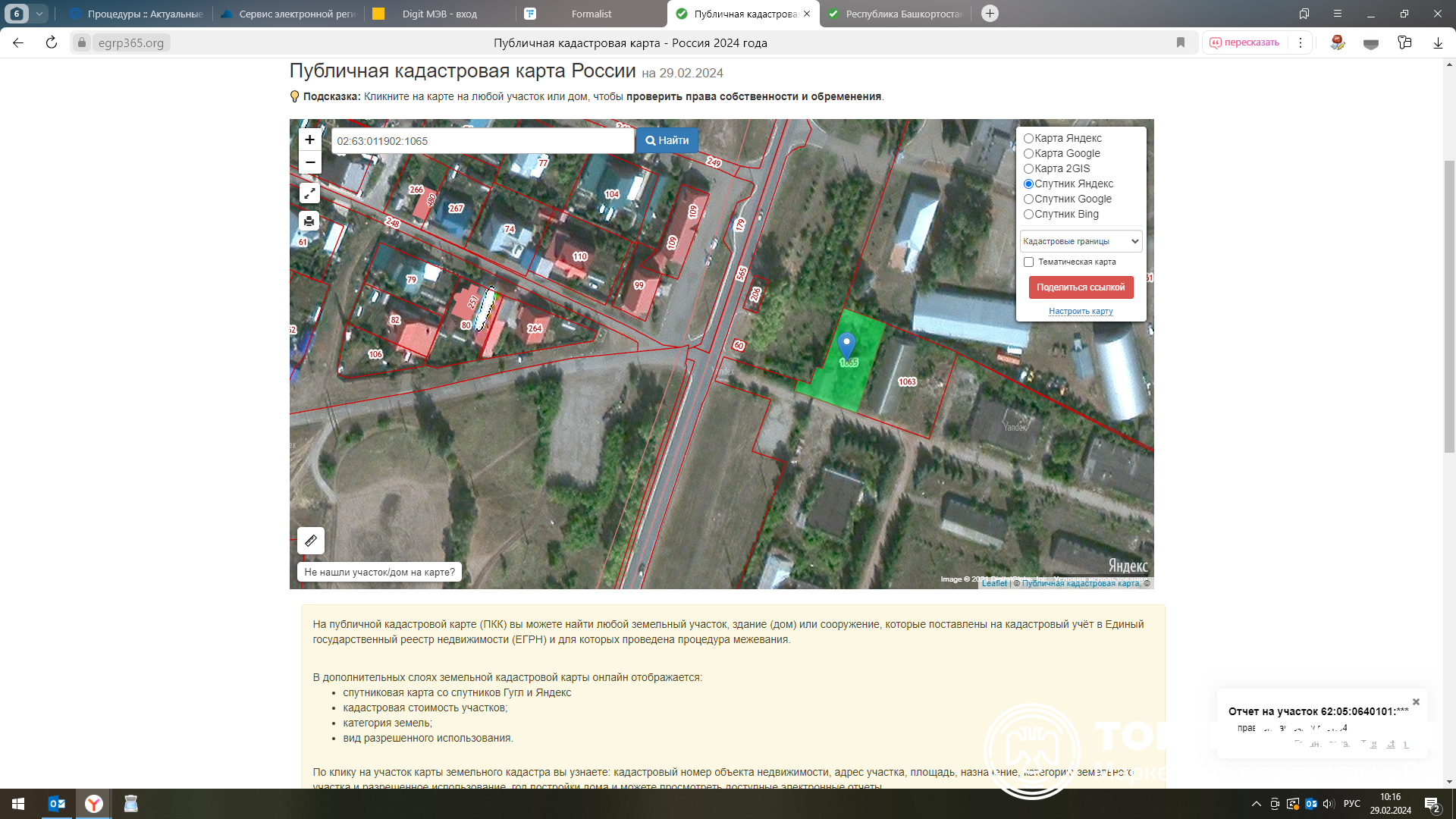Image resolution: width=1456 pixels, height=819 pixels.
Task: Zoom in the map with plus button
Action: [x=309, y=140]
